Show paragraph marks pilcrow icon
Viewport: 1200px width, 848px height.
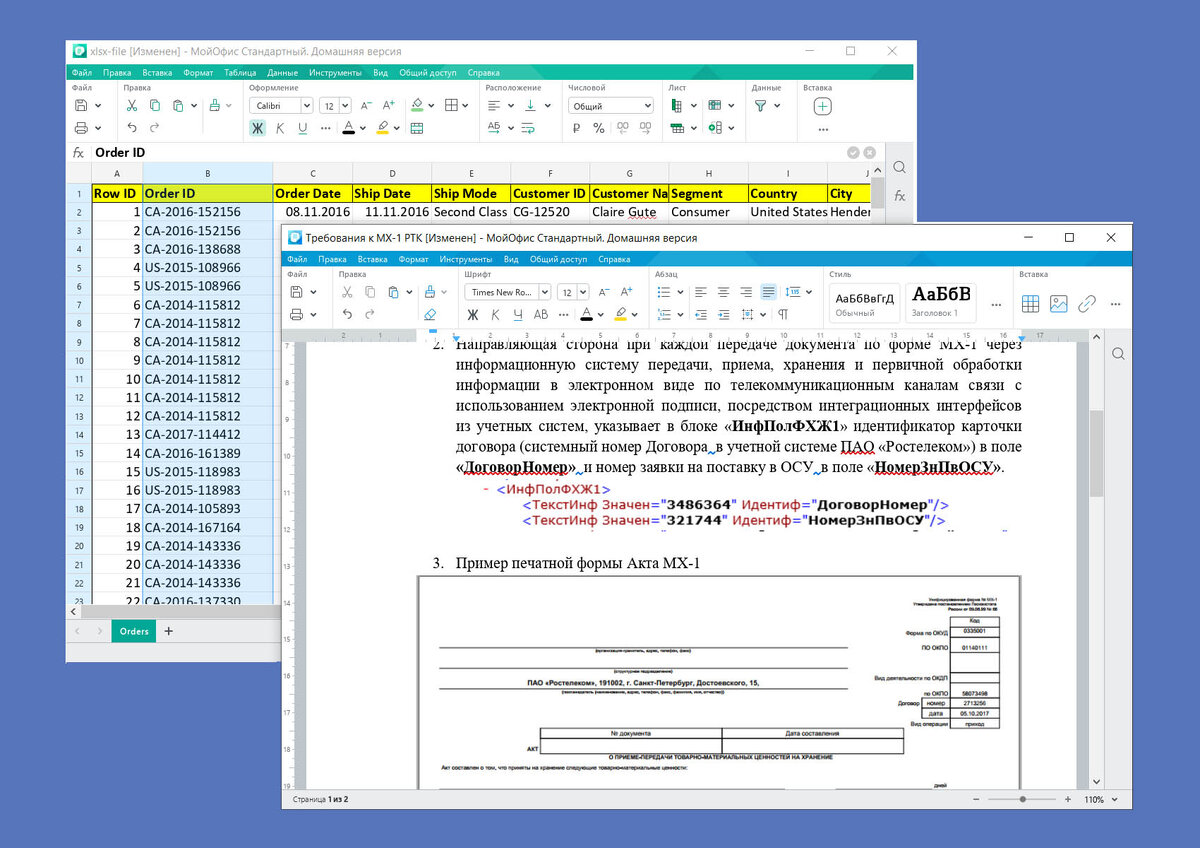(783, 314)
